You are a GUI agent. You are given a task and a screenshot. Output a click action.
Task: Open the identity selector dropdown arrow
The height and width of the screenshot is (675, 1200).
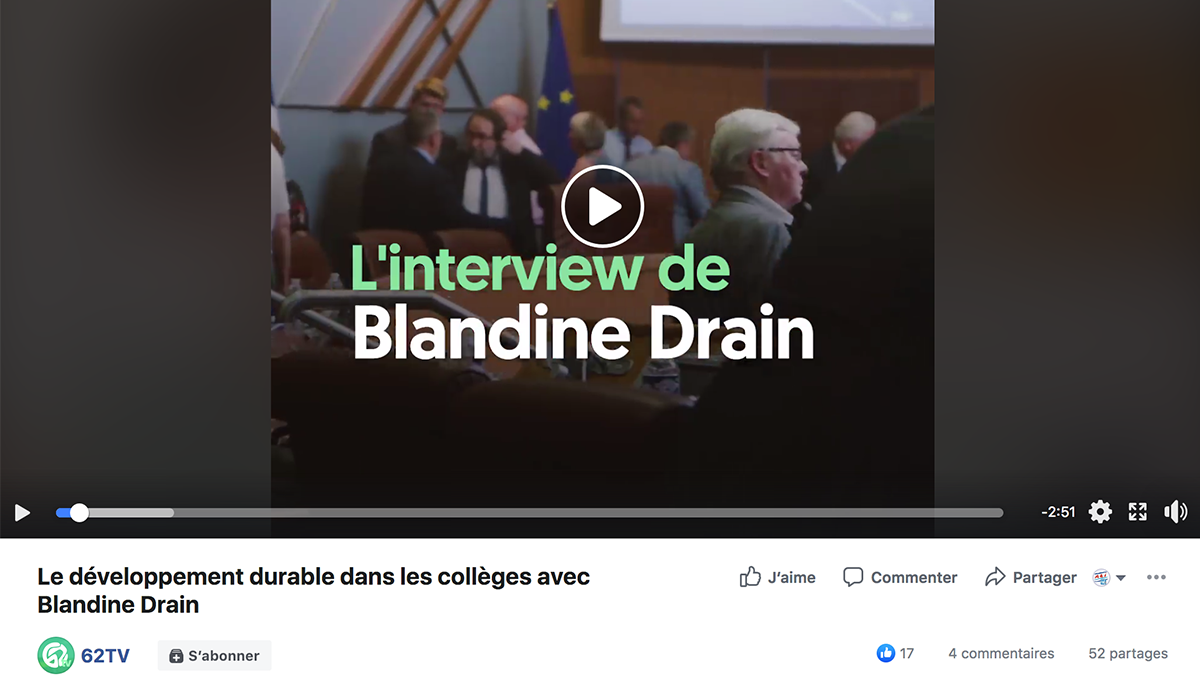1120,578
